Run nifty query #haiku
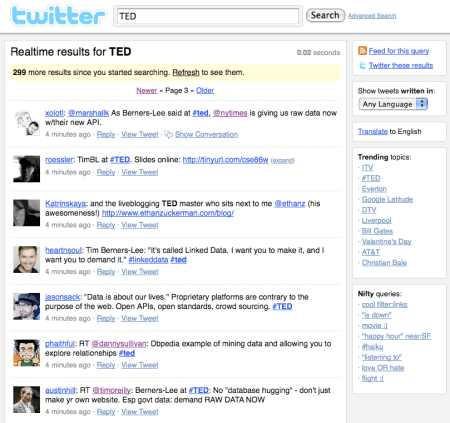This screenshot has width=450, height=423. tap(372, 347)
